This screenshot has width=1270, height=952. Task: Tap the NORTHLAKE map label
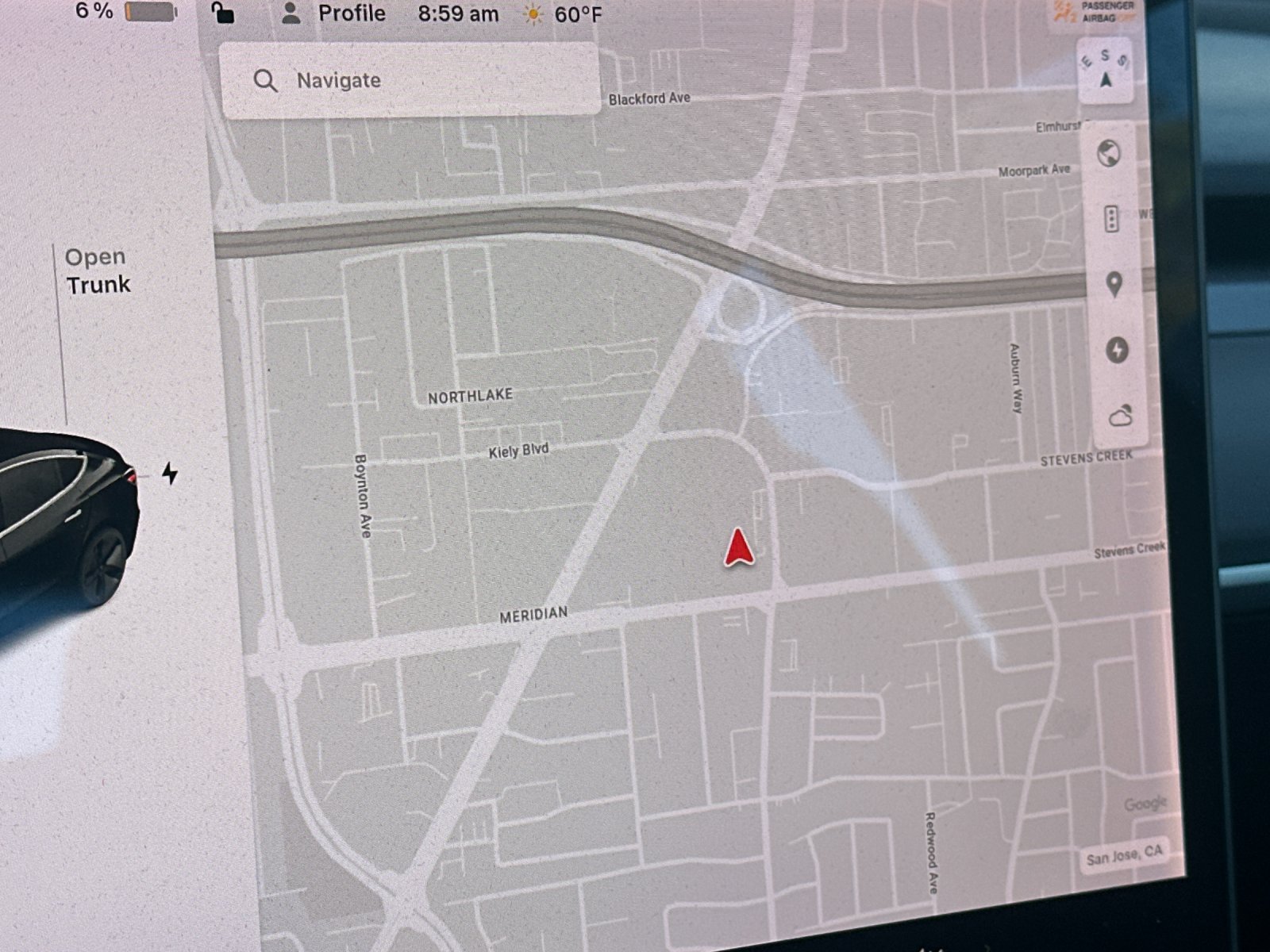[470, 396]
